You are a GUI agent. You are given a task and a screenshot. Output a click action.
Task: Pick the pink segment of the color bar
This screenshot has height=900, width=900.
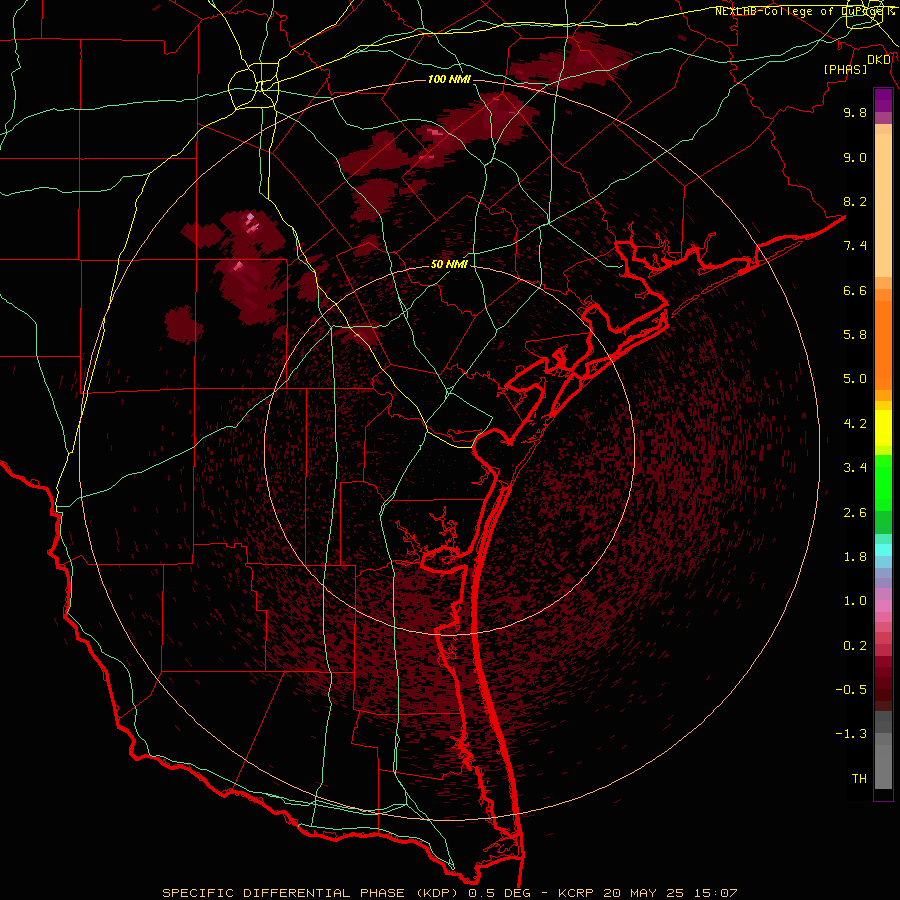click(883, 604)
